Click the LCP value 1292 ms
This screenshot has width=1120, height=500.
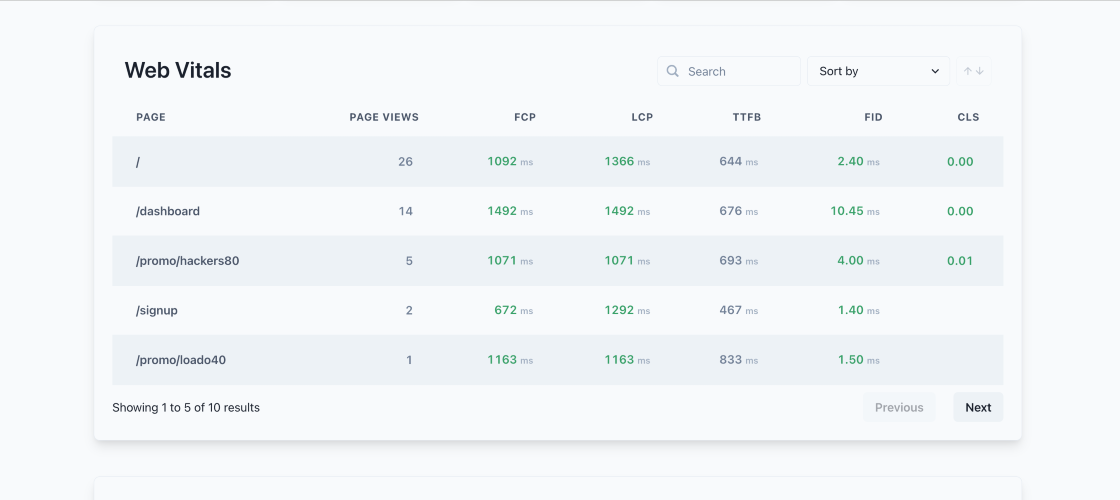[627, 310]
